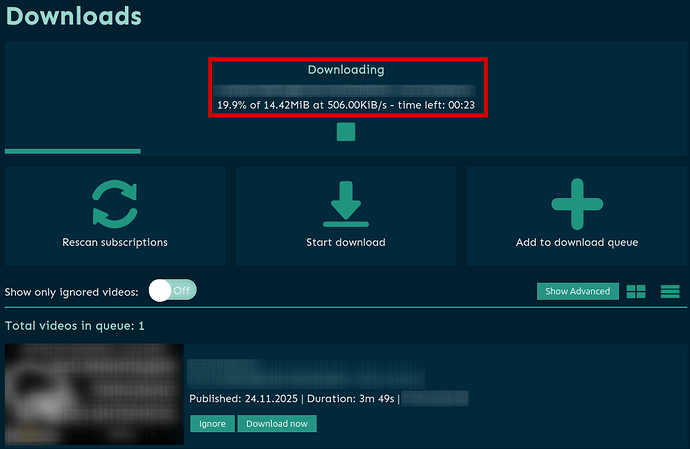The width and height of the screenshot is (690, 449).
Task: Click the Downloads page heading
Action: click(73, 17)
